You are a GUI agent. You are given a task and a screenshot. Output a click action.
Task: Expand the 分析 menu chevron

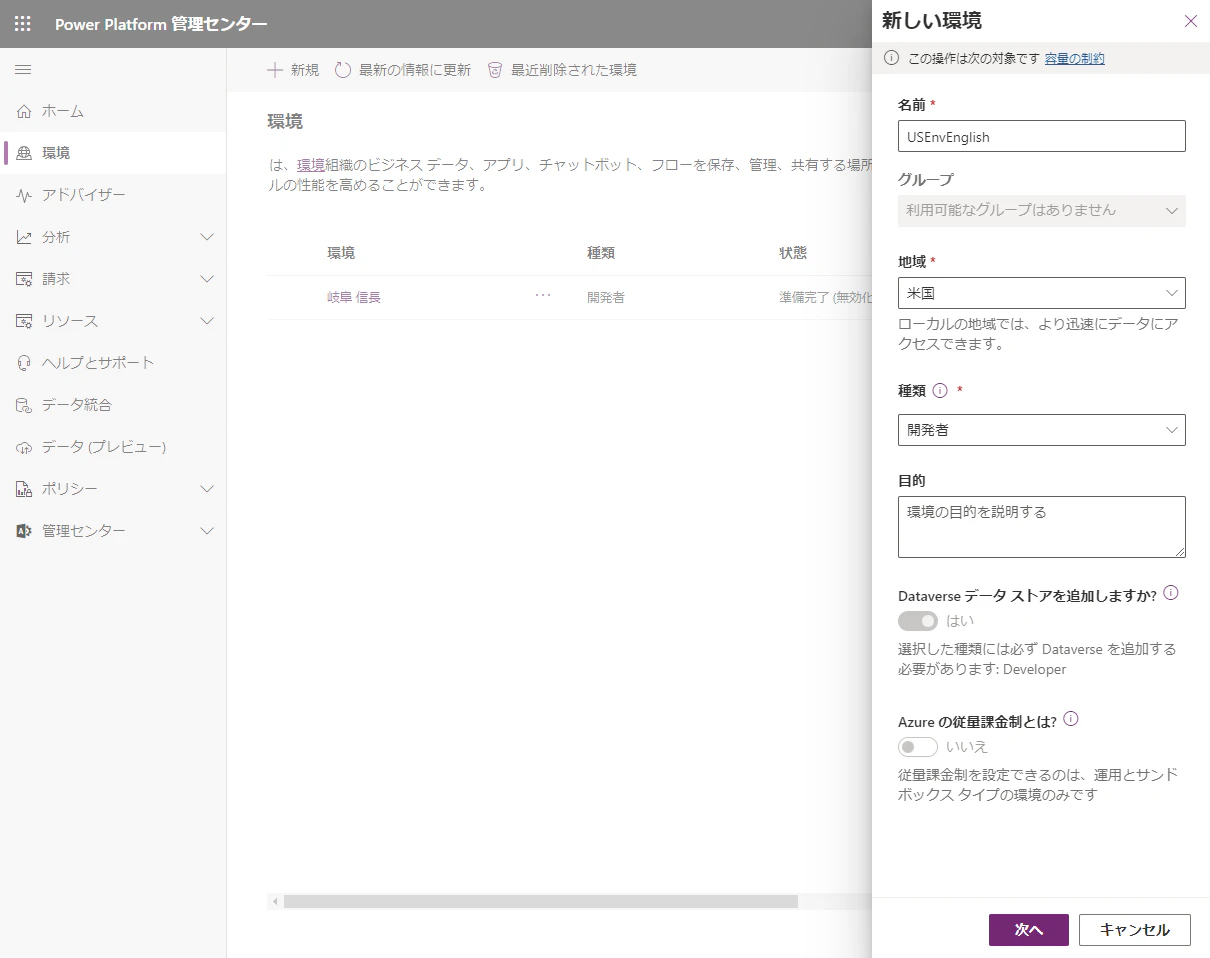point(207,237)
